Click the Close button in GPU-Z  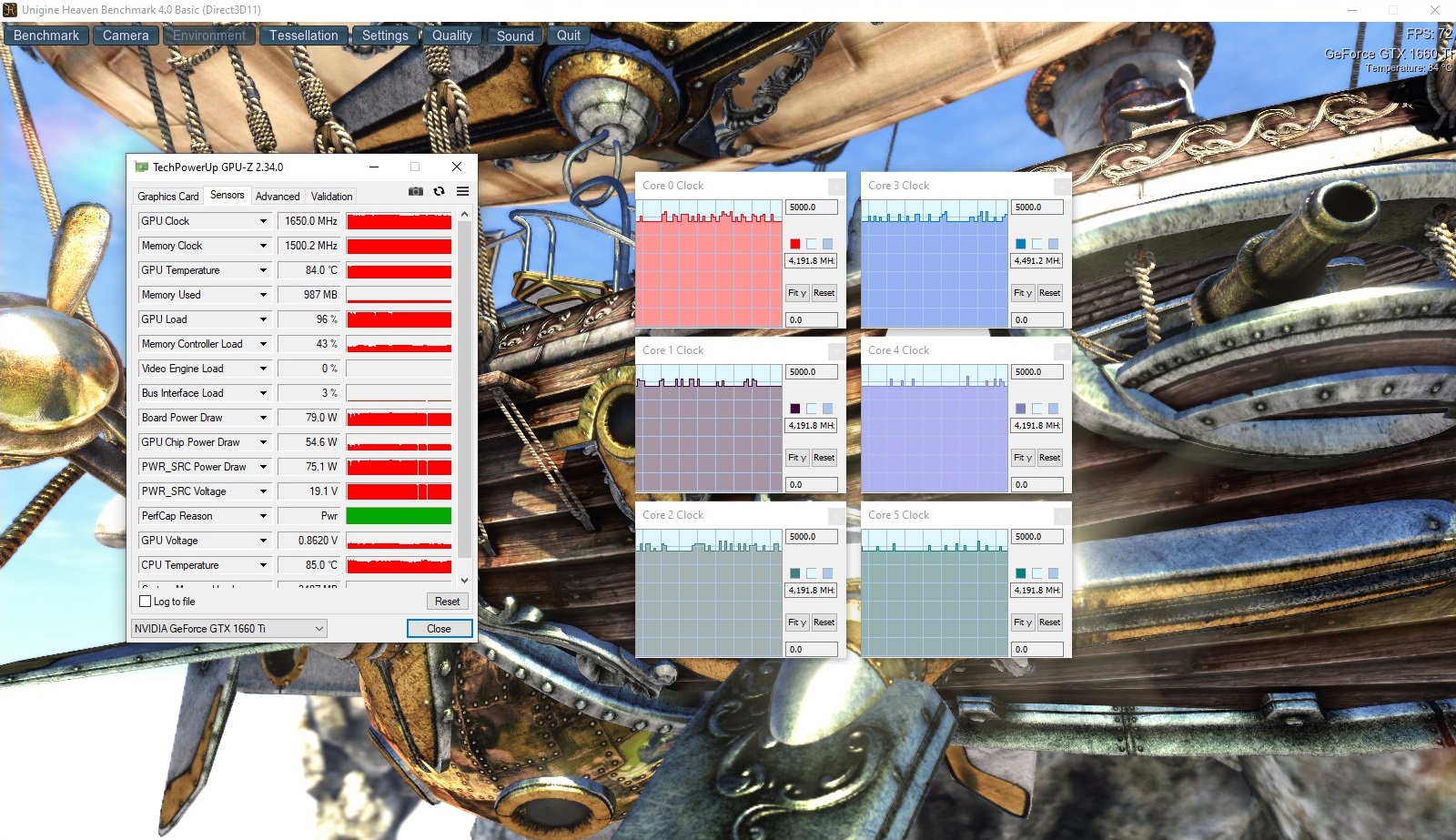pyautogui.click(x=439, y=629)
